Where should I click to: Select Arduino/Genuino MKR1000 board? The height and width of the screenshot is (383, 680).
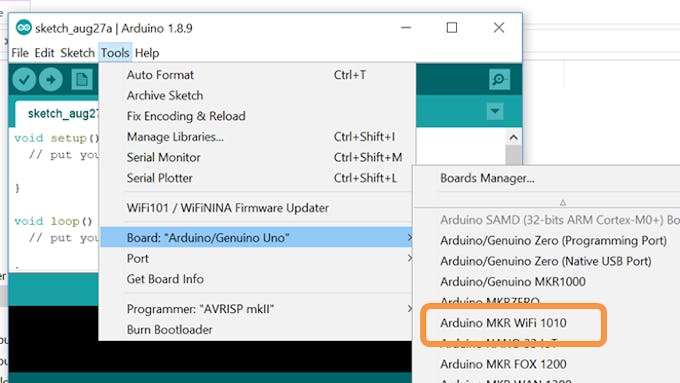(x=513, y=282)
